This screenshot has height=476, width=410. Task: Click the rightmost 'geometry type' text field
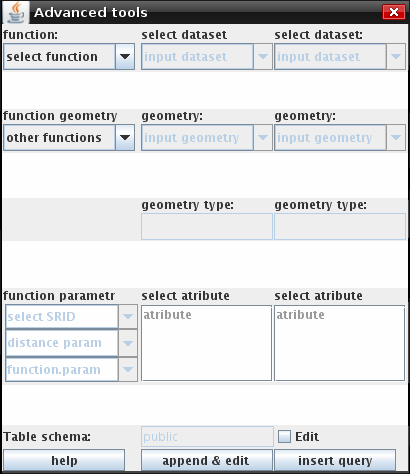340,227
